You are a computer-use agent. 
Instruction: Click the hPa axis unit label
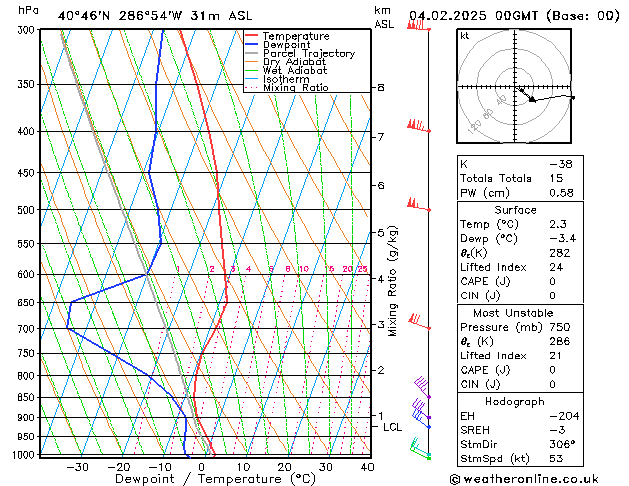(28, 10)
